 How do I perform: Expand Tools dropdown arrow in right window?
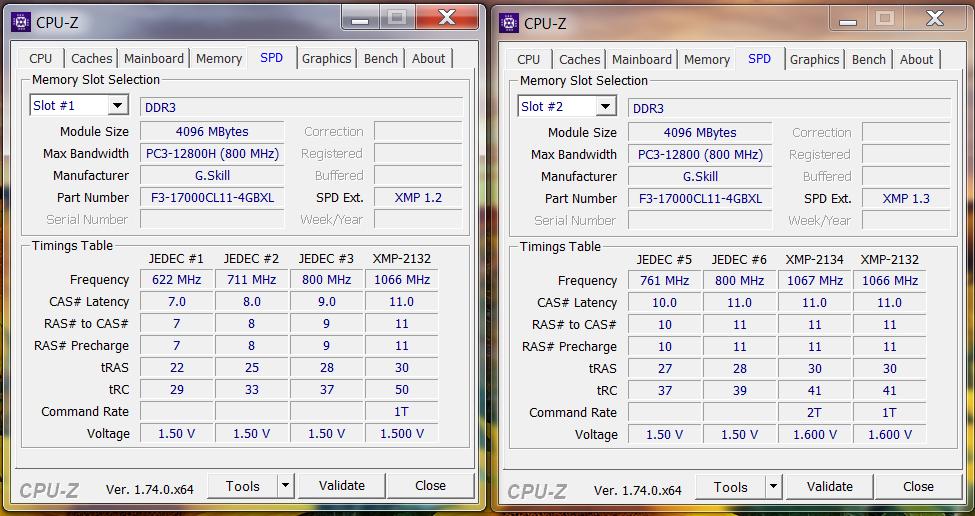pyautogui.click(x=773, y=487)
